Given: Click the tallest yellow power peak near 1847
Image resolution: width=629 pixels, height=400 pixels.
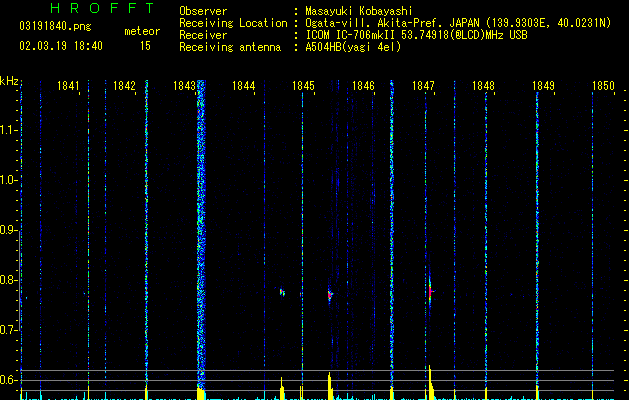Looking at the screenshot, I should tap(430, 382).
